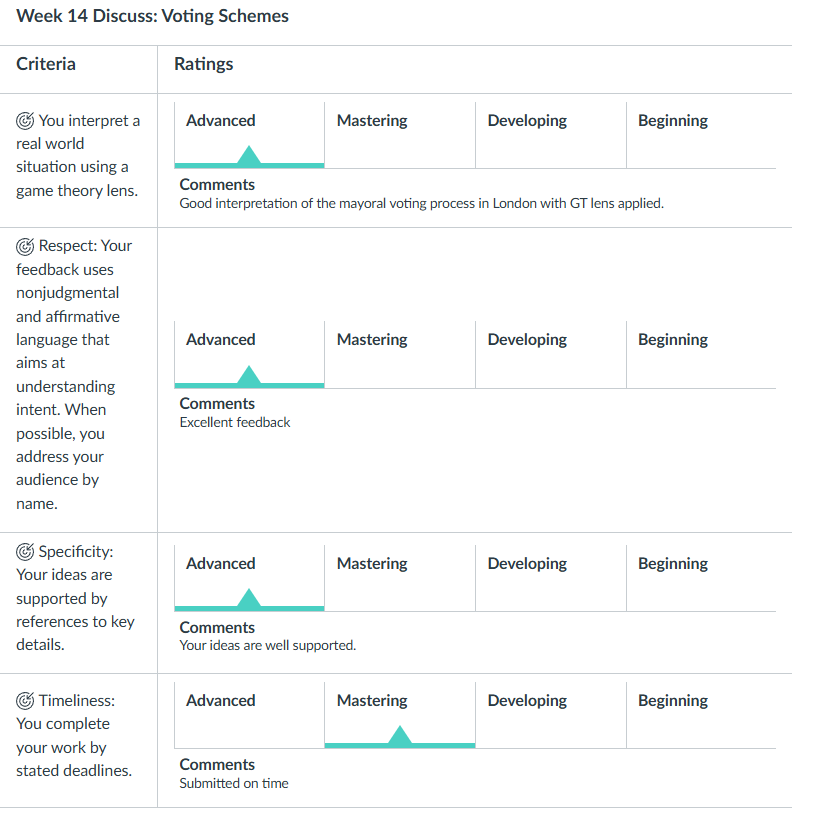Click the outcome icon next to Specificity criterion
Image resolution: width=826 pixels, height=822 pixels.
click(25, 552)
